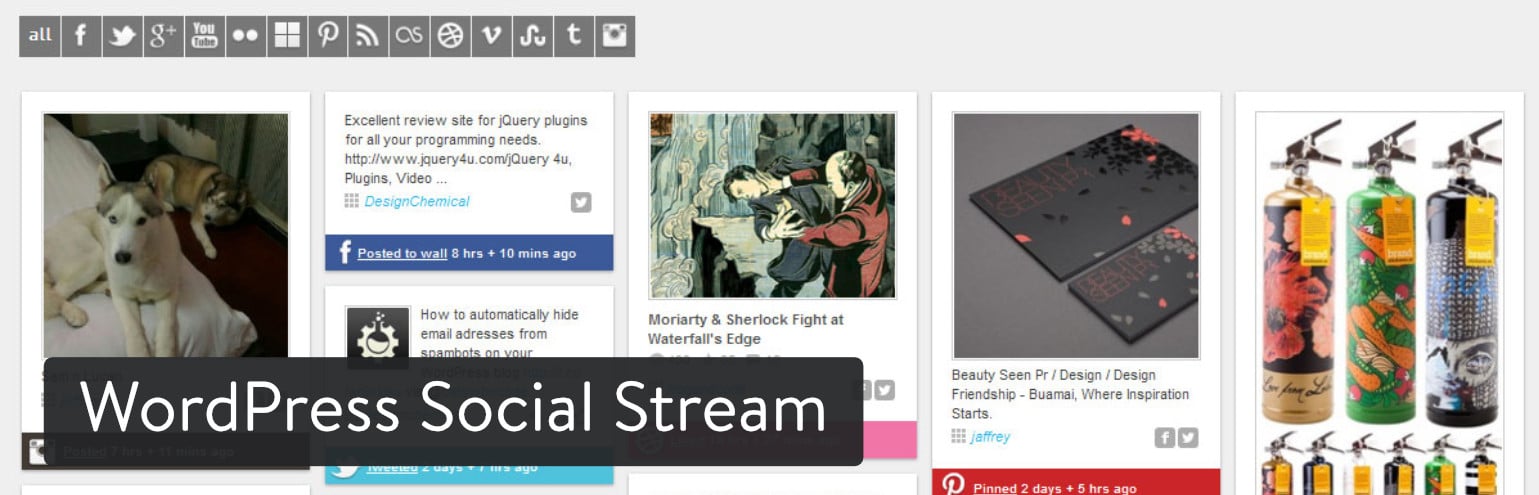The width and height of the screenshot is (1539, 495).
Task: Filter the stream by Flickr dots icon
Action: point(245,36)
